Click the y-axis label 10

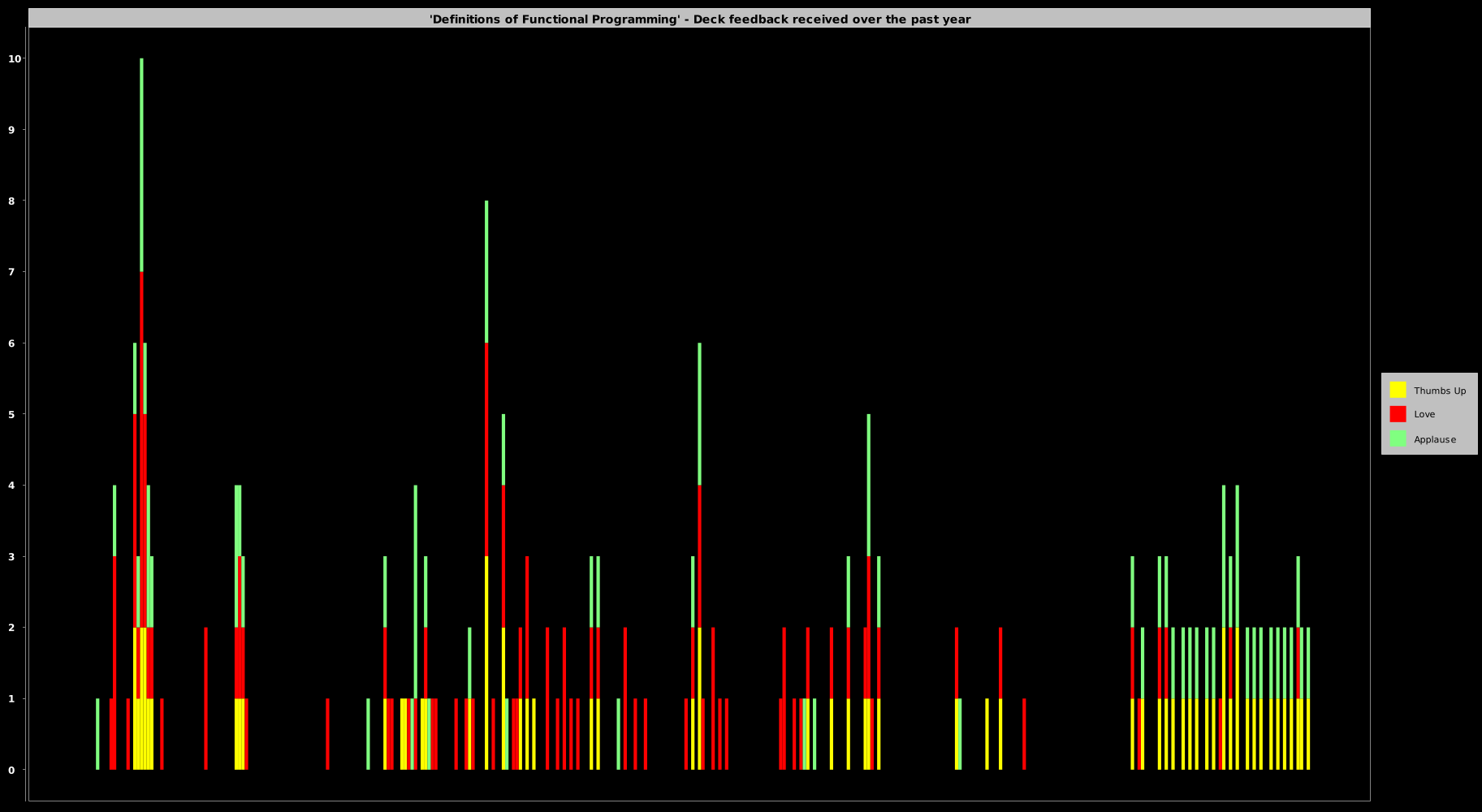point(15,58)
